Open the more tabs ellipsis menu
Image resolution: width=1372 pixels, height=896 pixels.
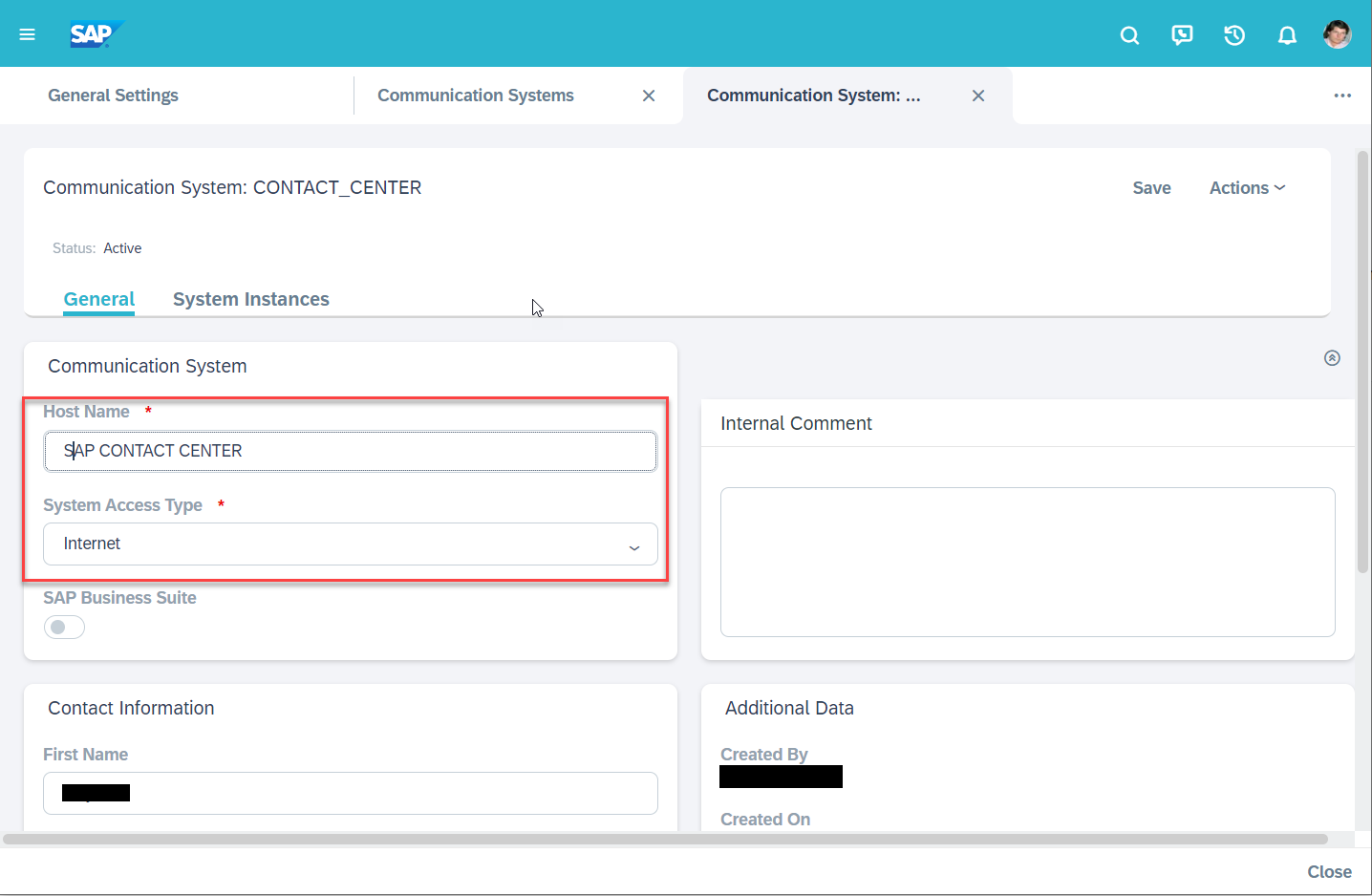tap(1342, 96)
